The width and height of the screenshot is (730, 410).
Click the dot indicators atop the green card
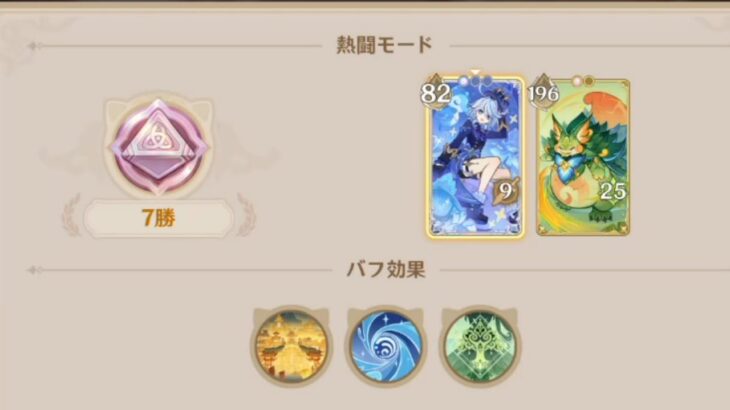583,81
